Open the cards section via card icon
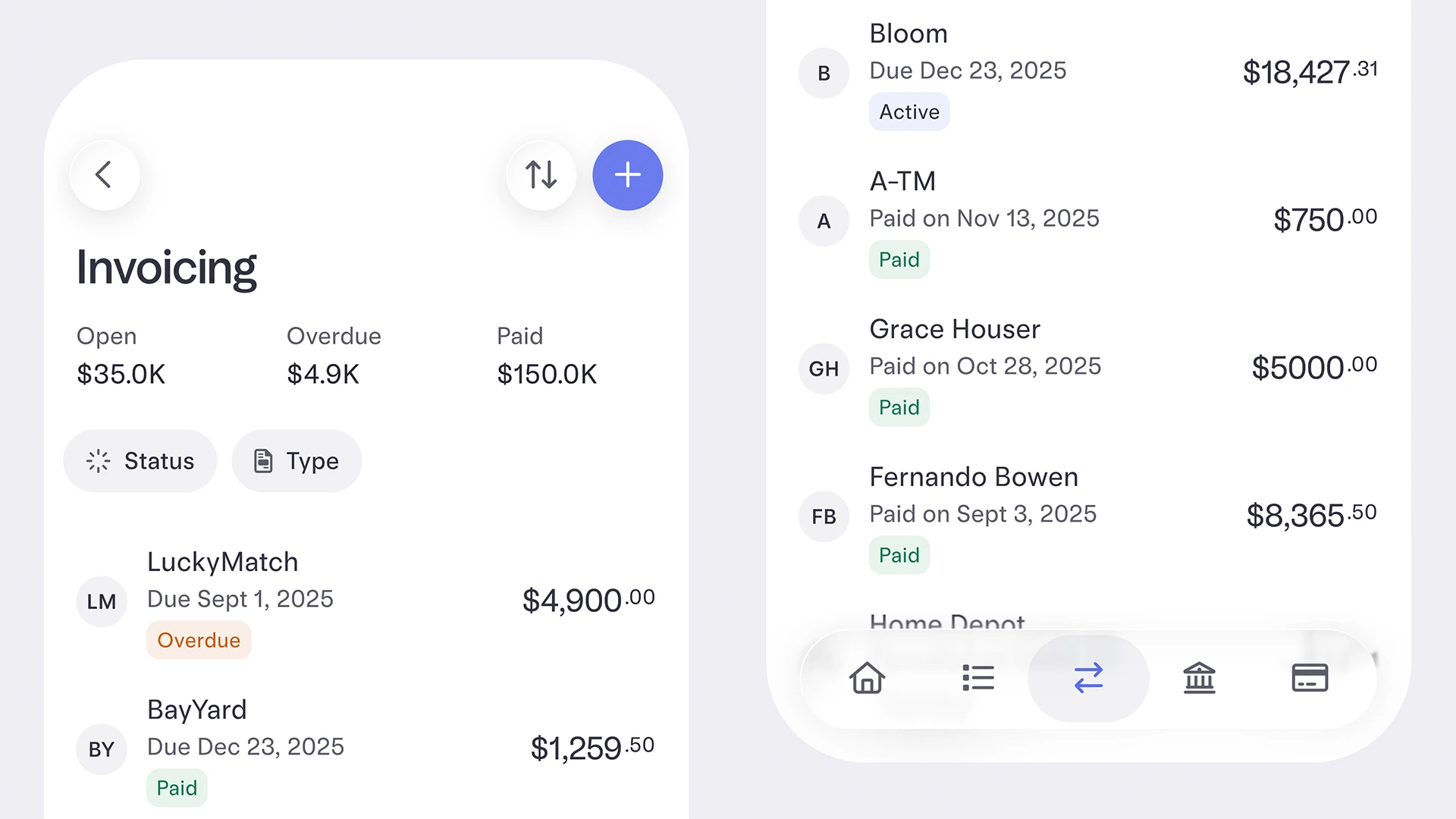Viewport: 1456px width, 819px height. (1310, 678)
